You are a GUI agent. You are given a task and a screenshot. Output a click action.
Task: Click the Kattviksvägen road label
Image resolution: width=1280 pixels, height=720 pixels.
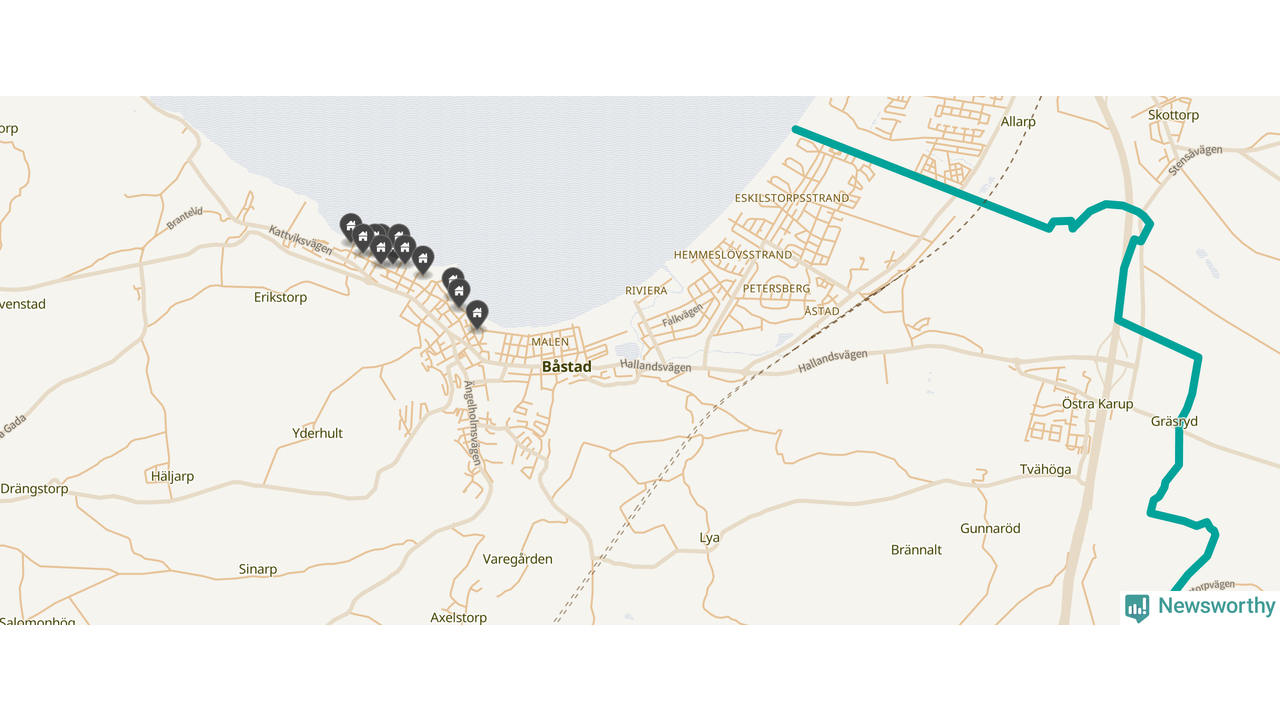click(300, 240)
